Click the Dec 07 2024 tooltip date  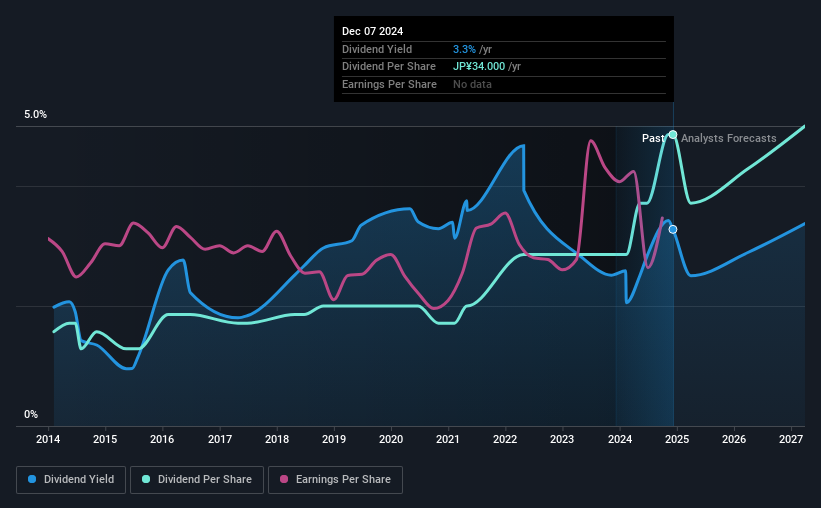[372, 31]
